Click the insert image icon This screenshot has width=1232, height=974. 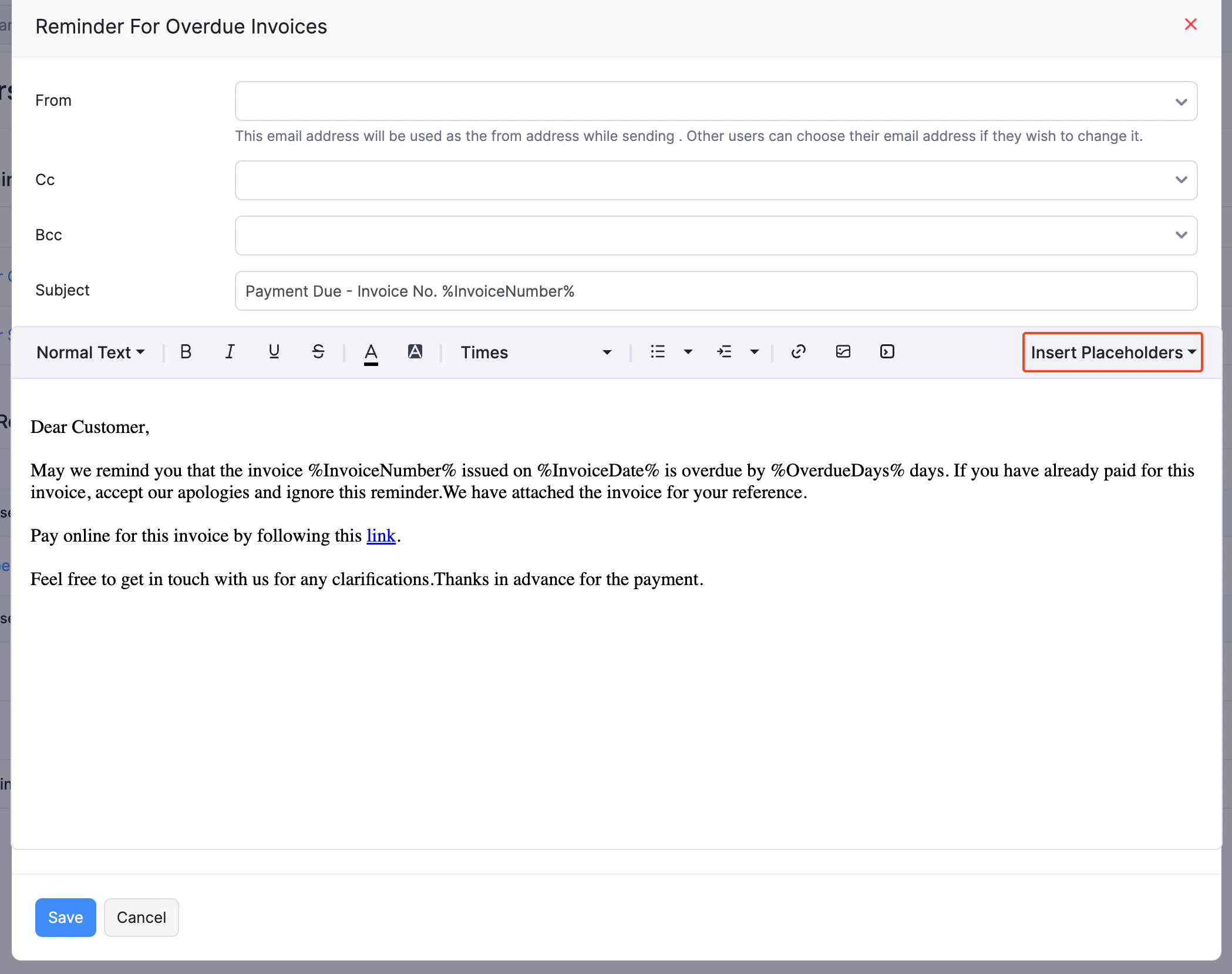pyautogui.click(x=843, y=351)
